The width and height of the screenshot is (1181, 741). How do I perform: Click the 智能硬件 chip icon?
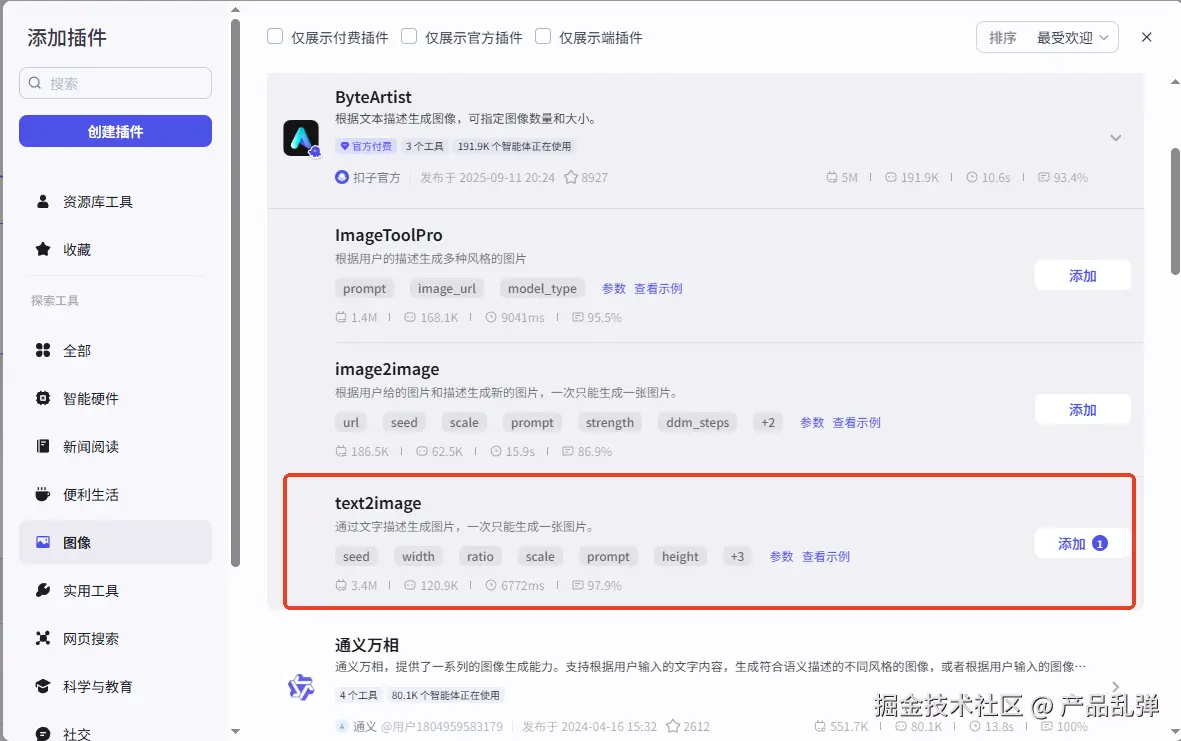click(x=43, y=398)
